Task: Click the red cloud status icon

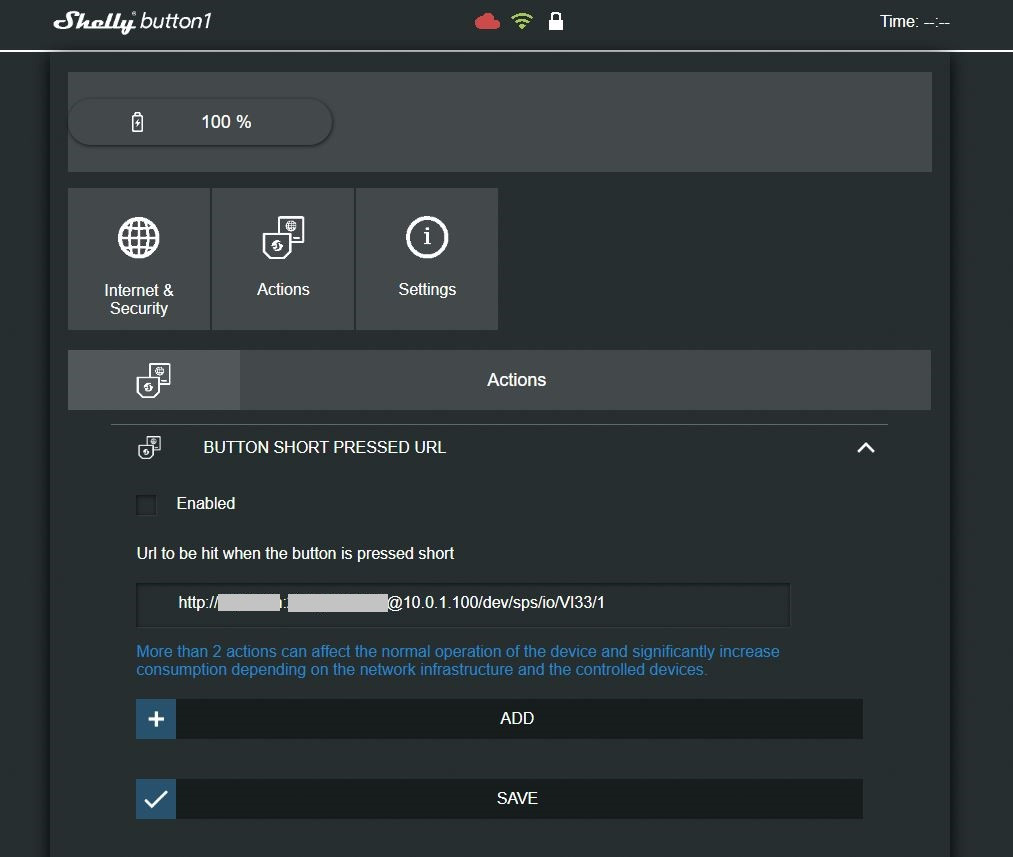Action: click(487, 21)
